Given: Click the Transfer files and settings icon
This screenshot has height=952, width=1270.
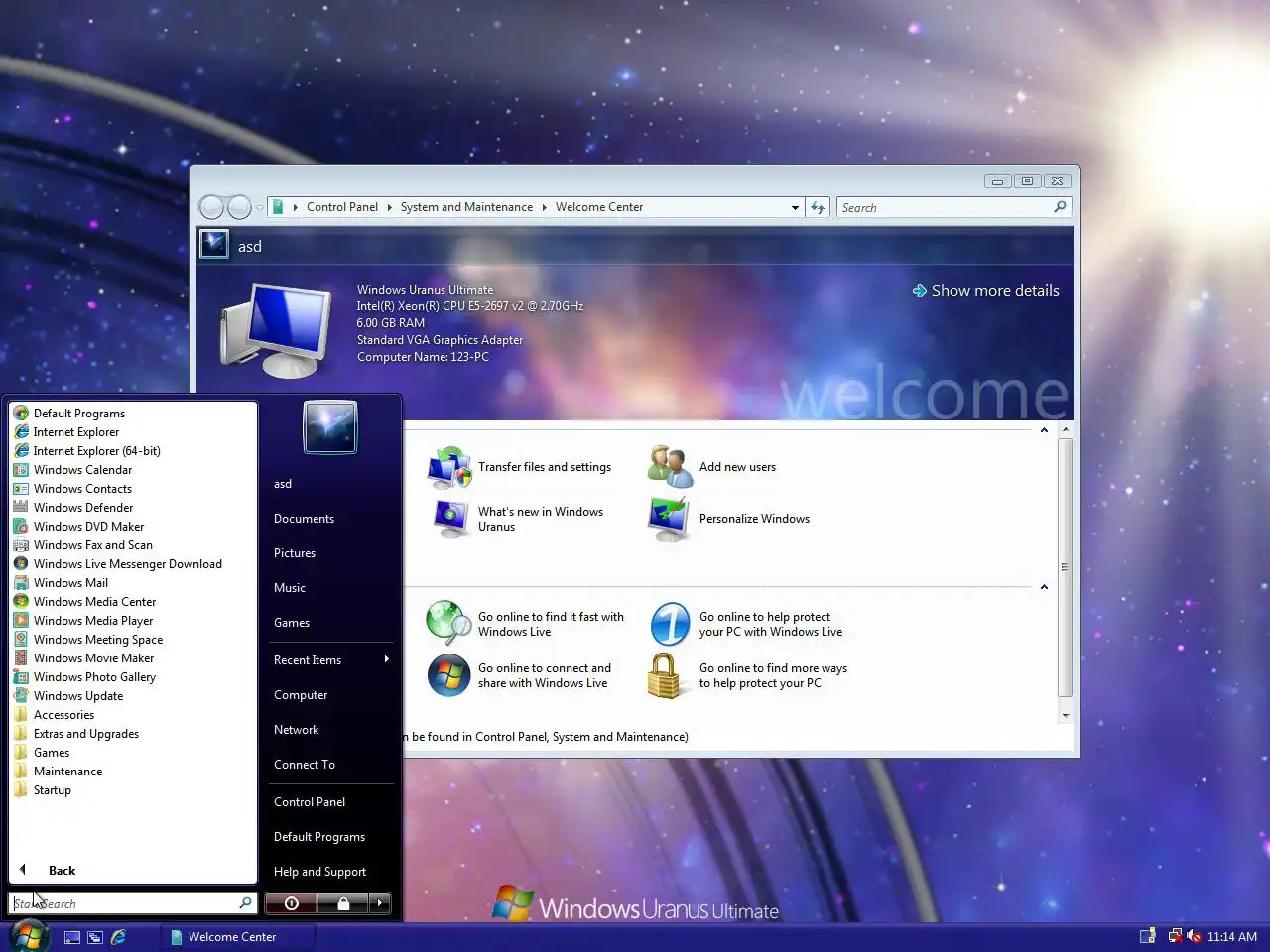Looking at the screenshot, I should click(x=449, y=467).
